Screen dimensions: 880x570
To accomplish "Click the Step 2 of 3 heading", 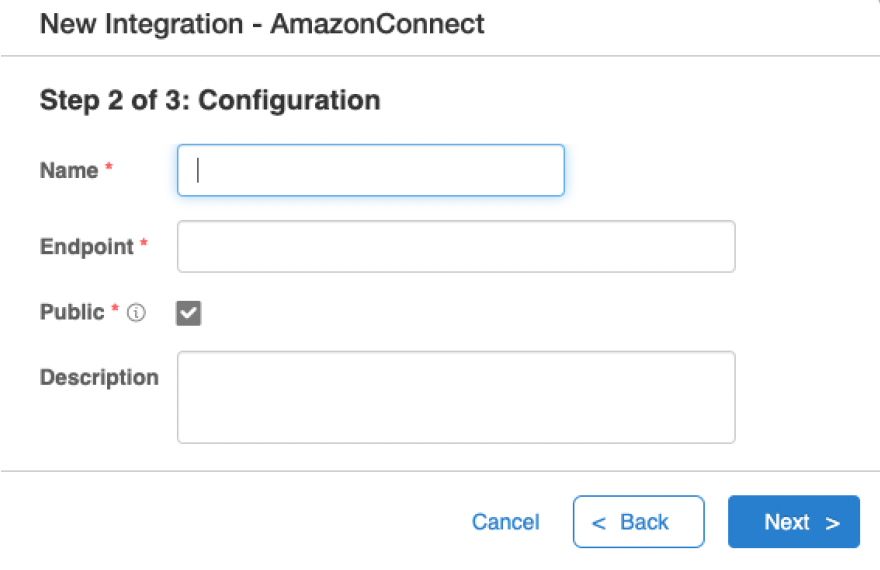I will [210, 100].
